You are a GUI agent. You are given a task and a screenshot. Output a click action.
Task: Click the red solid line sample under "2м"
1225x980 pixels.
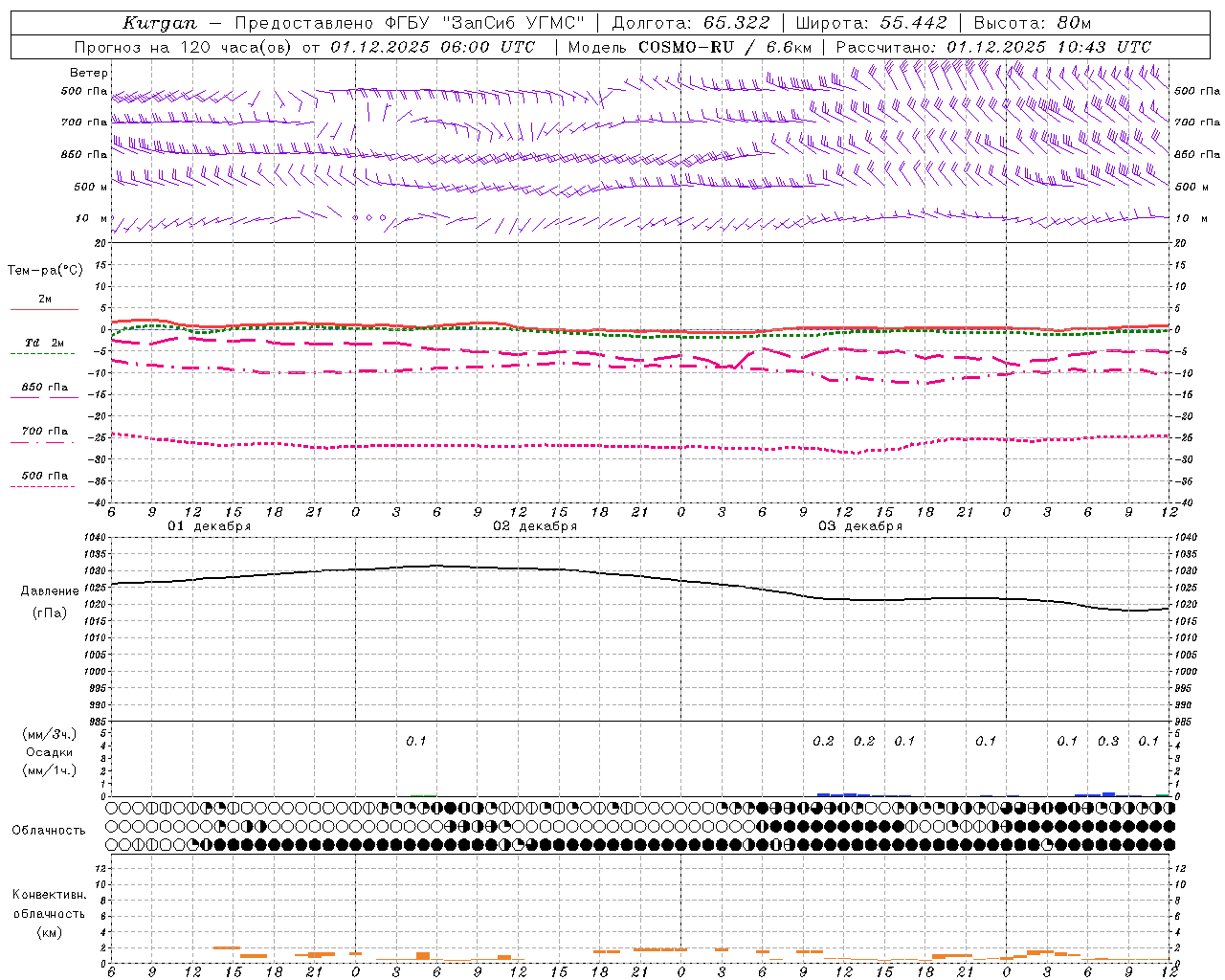pyautogui.click(x=44, y=309)
